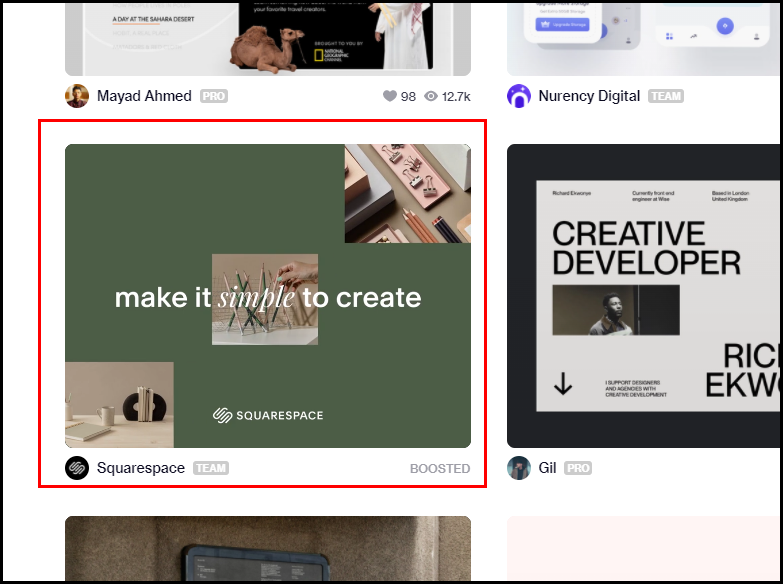Click the PRO badge next to Gil

[578, 468]
